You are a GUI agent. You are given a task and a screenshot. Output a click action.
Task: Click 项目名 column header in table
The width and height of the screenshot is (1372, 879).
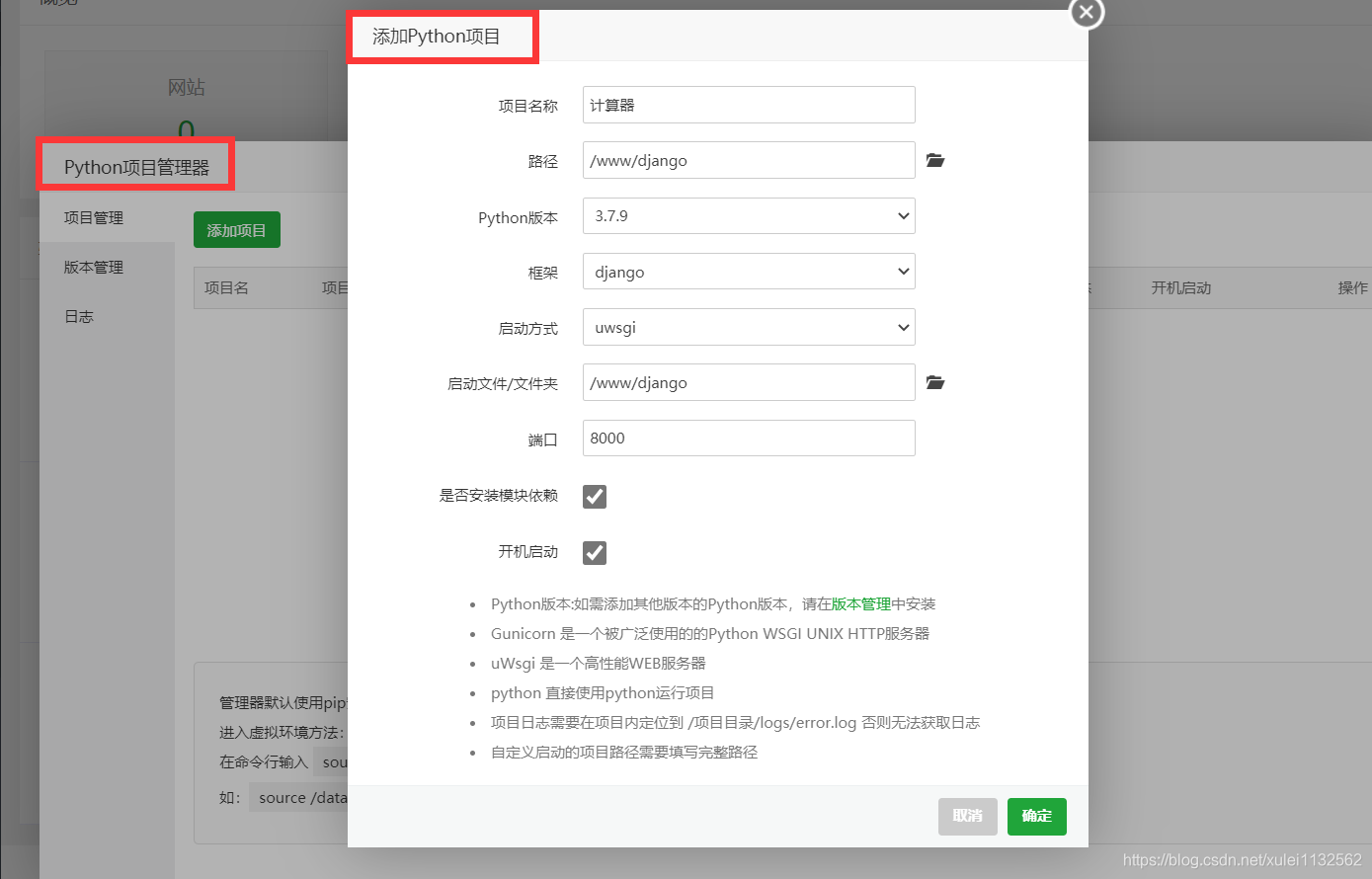226,287
